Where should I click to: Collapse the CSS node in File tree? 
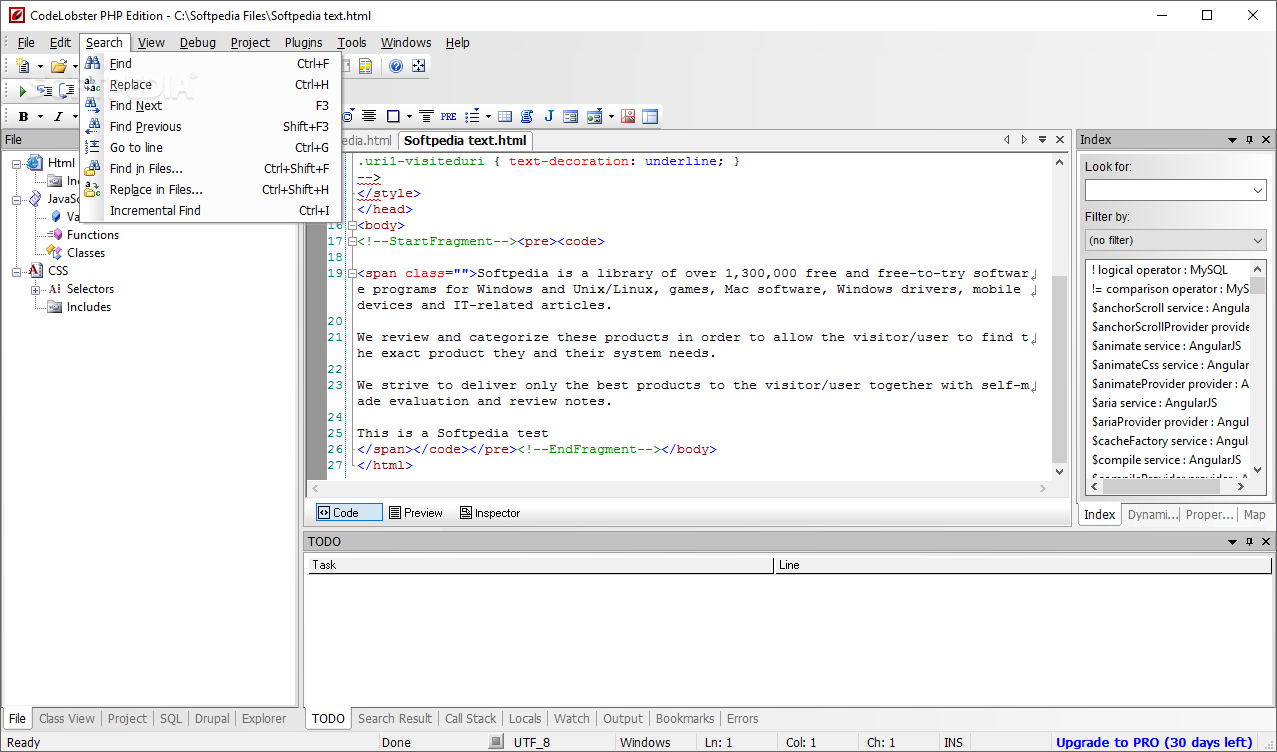[17, 271]
